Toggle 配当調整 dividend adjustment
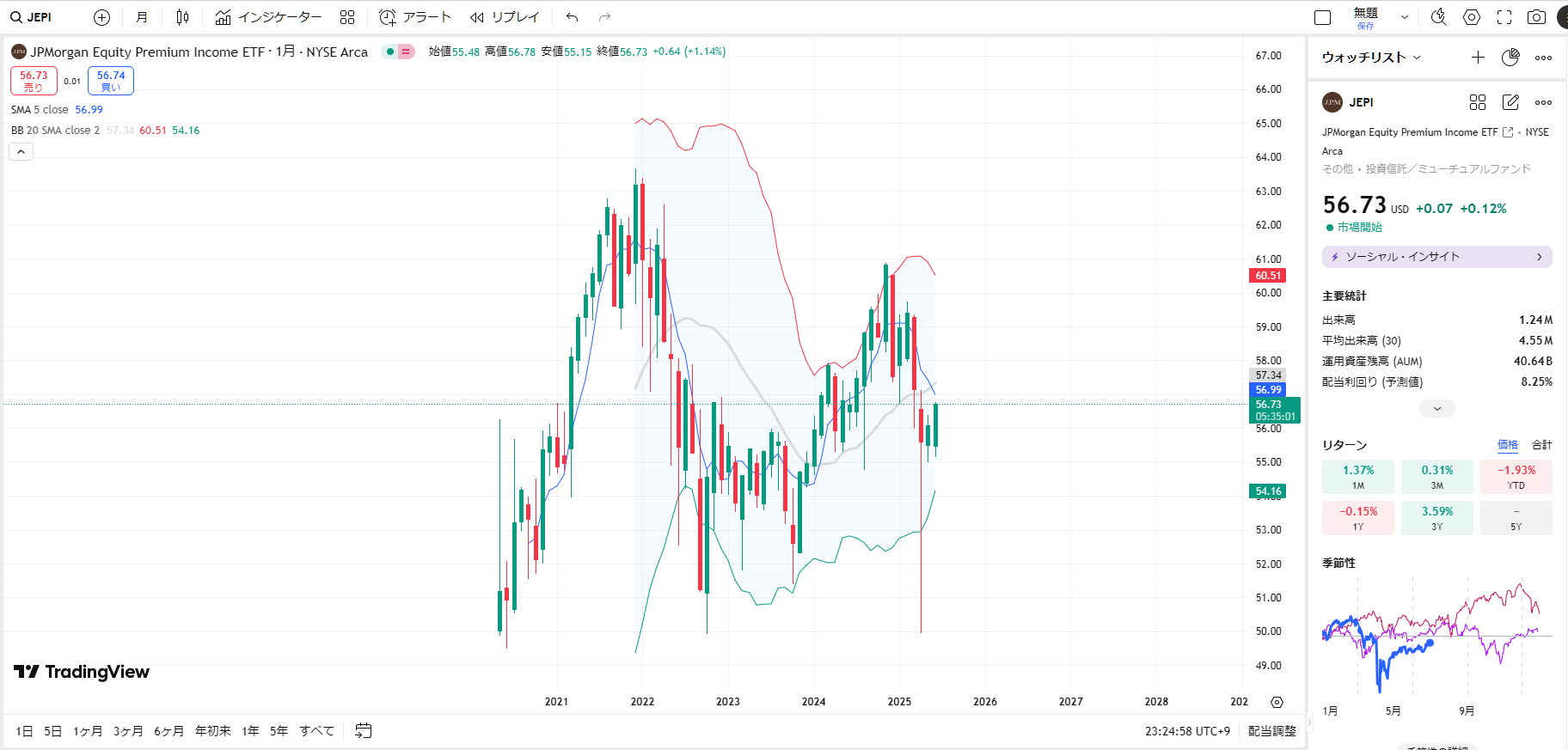1568x750 pixels. pos(1271,731)
